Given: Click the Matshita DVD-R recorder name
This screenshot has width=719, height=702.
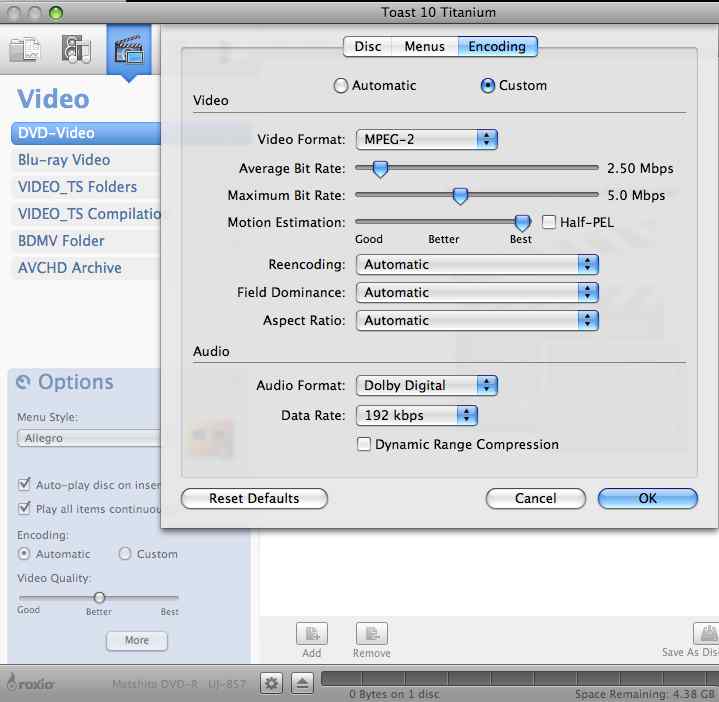Looking at the screenshot, I should pos(179,684).
